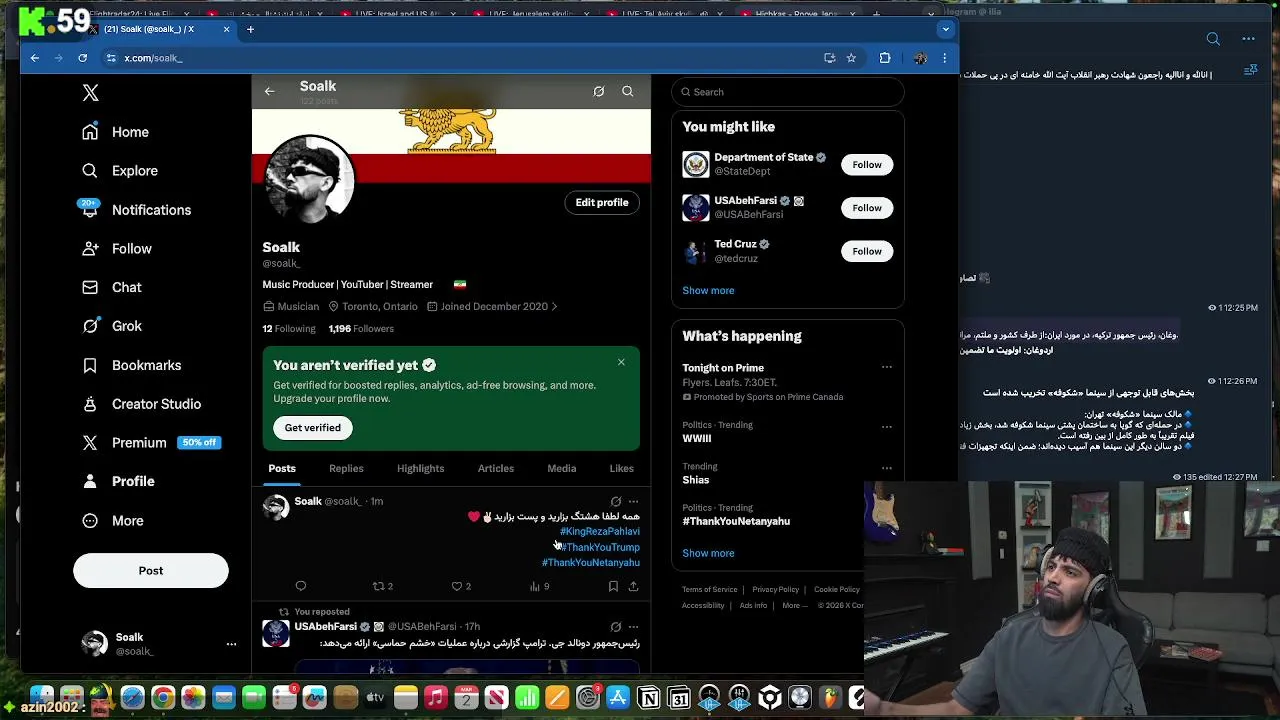Open options for Tonight on Prime trend
1280x720 pixels.
coord(886,367)
